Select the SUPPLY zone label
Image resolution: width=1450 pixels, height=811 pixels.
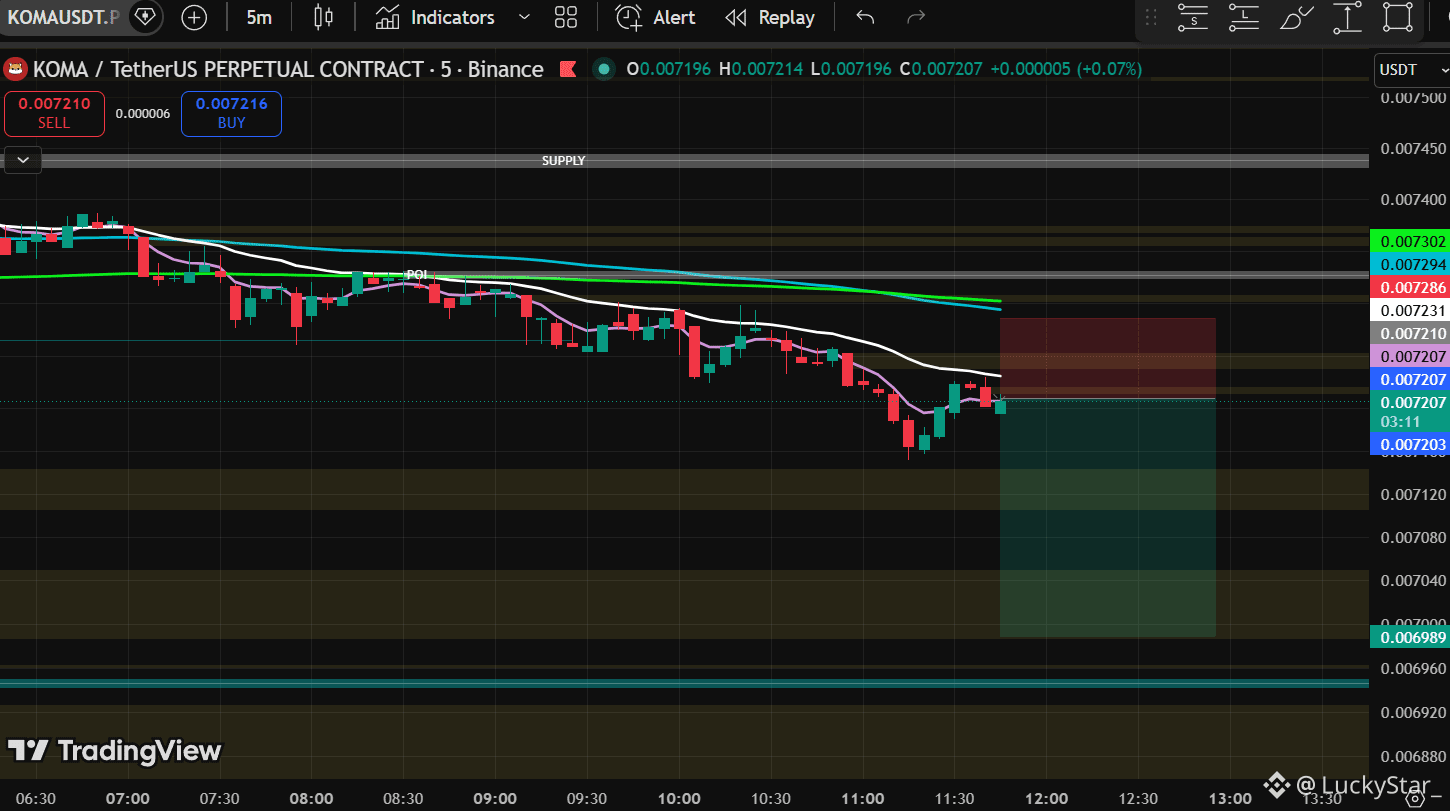click(564, 161)
